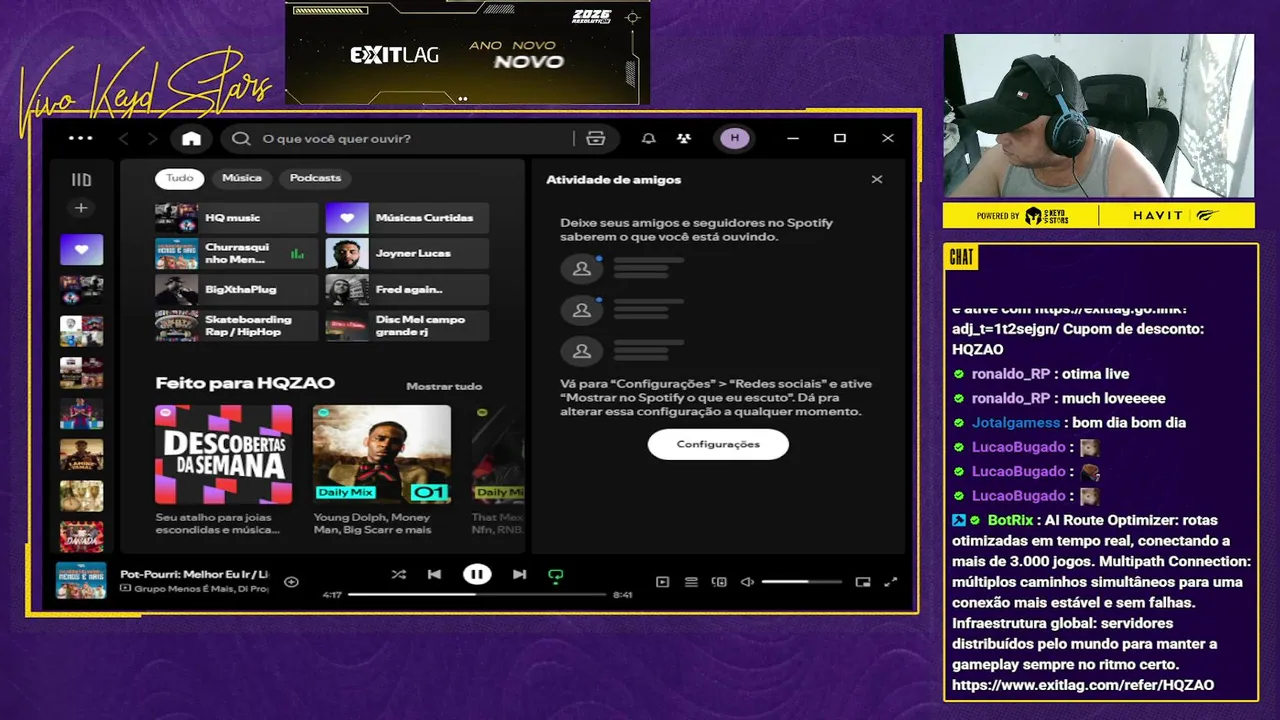Image resolution: width=1280 pixels, height=720 pixels.
Task: Click 'Mostrar tudo' link
Action: pyautogui.click(x=444, y=386)
